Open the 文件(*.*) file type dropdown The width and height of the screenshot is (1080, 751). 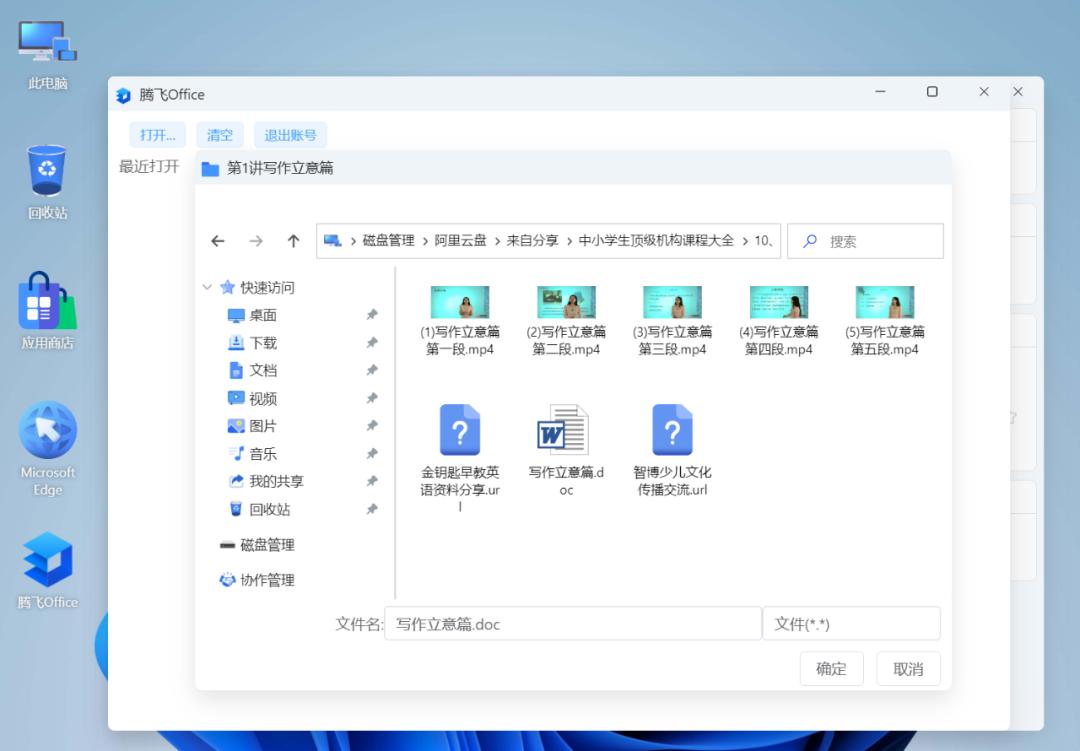(x=851, y=623)
